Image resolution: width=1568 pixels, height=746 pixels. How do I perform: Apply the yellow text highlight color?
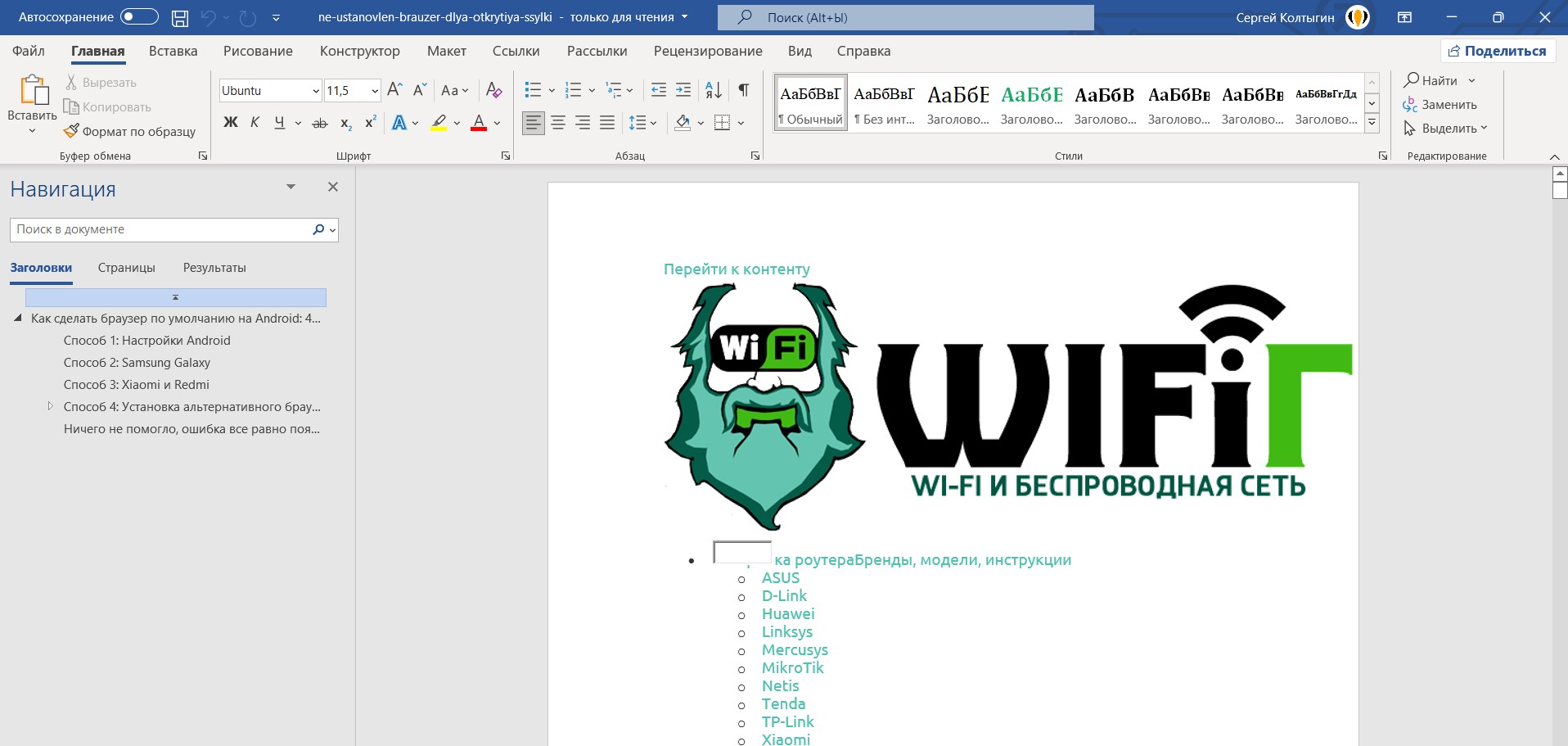click(439, 123)
